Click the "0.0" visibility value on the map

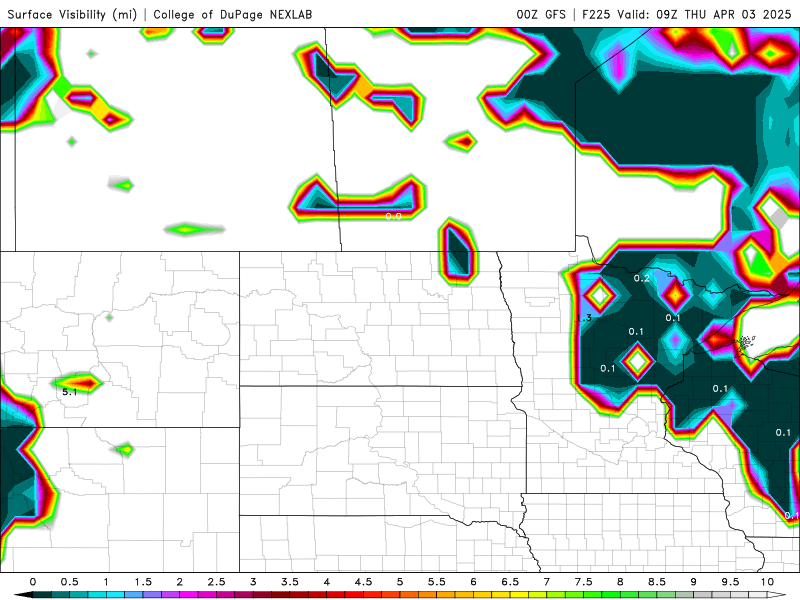[x=393, y=216]
